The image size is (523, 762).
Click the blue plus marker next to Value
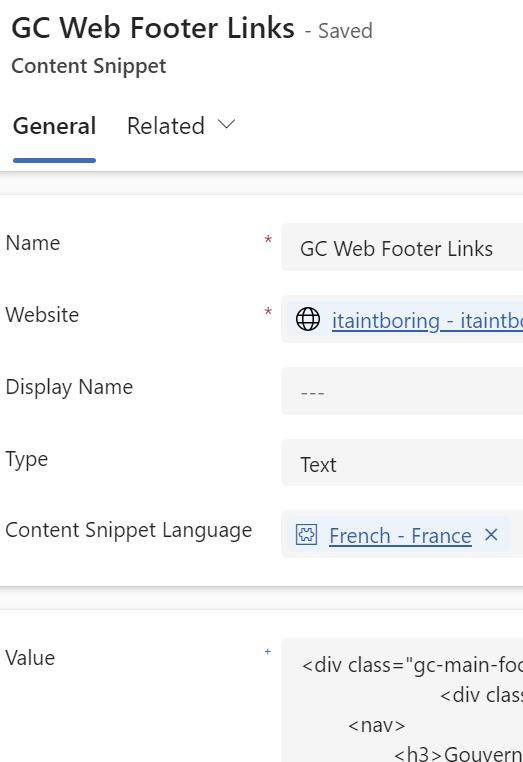pos(267,651)
